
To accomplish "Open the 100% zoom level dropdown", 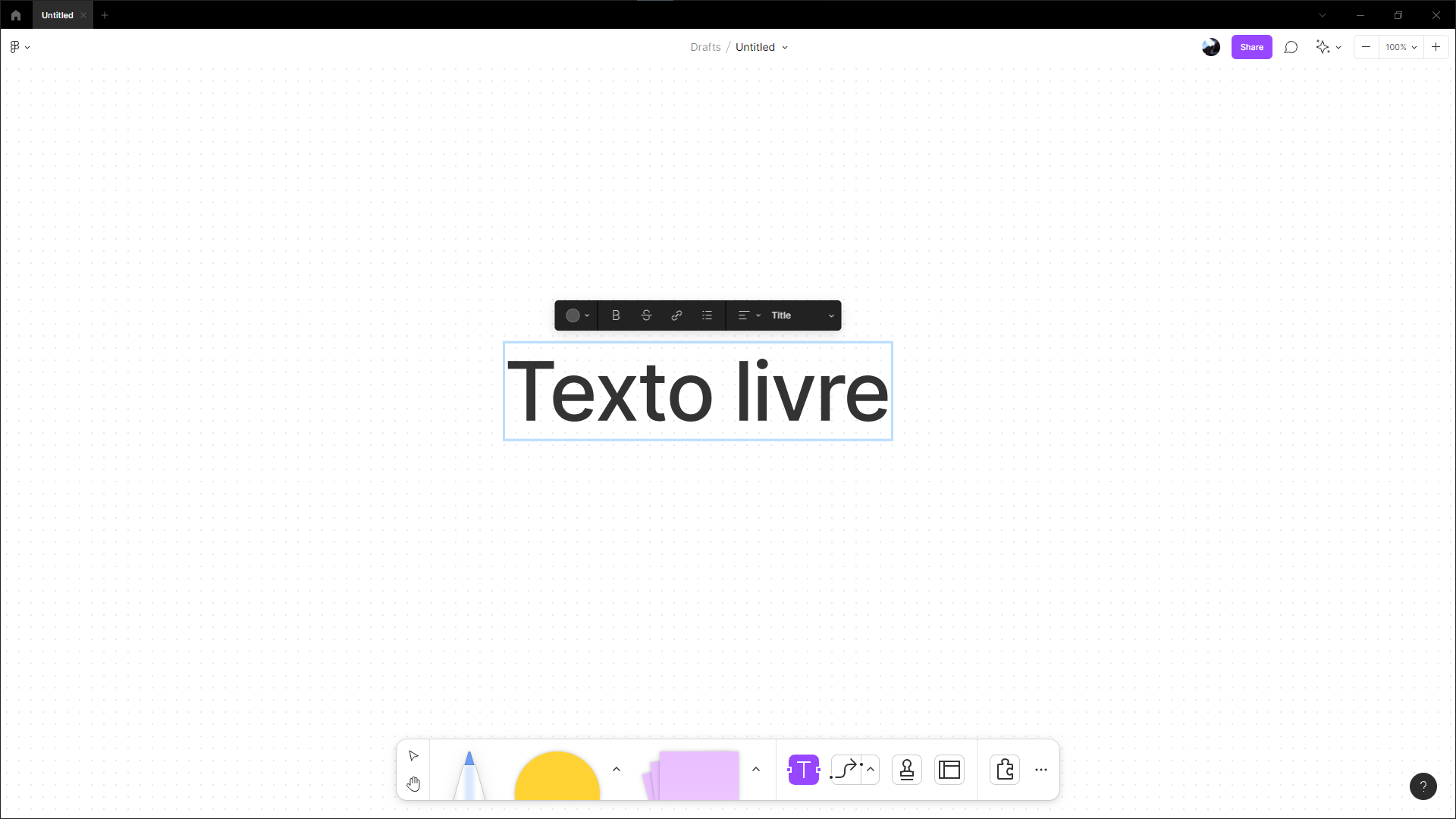I will coord(1401,47).
